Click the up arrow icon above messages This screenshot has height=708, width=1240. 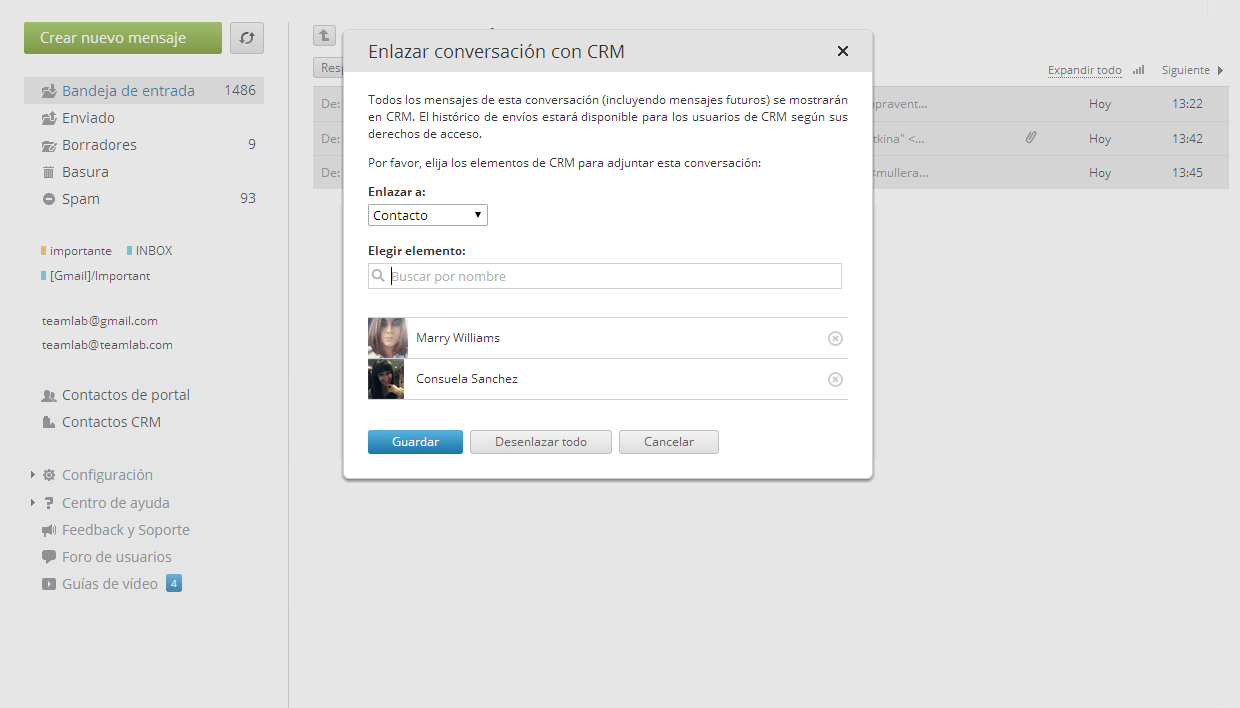coord(324,36)
